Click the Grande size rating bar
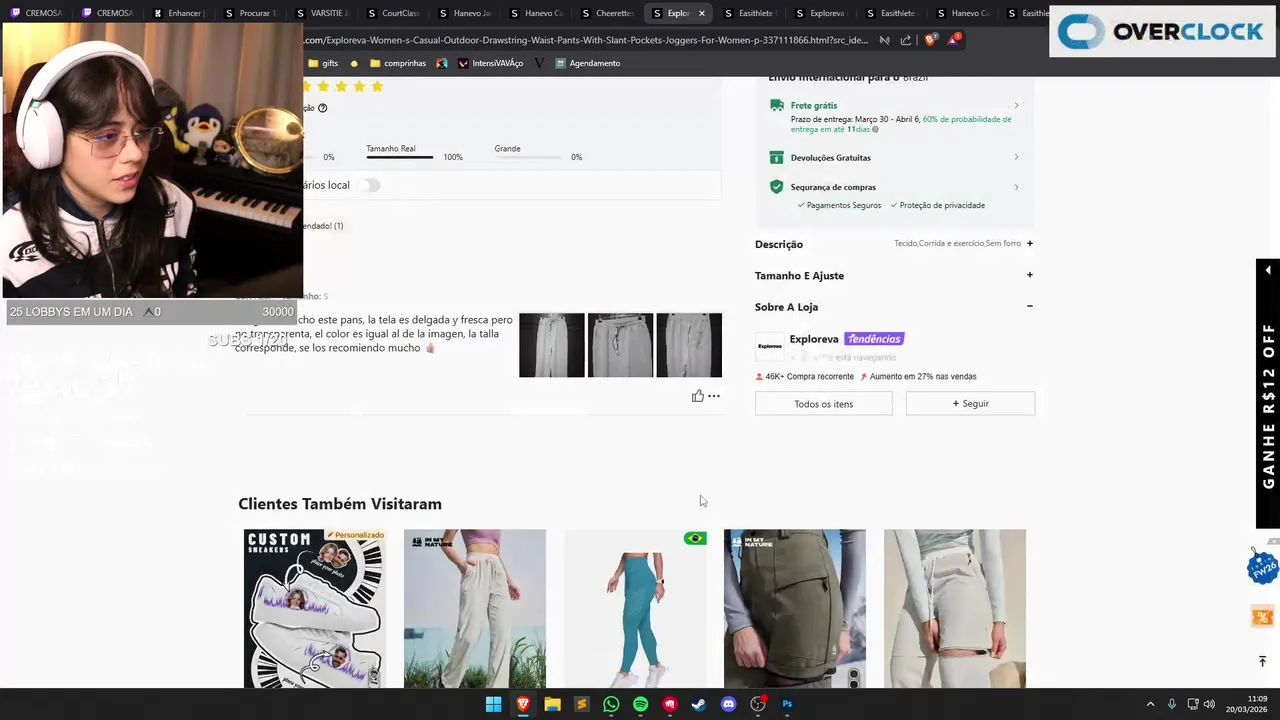The image size is (1280, 720). 528,157
